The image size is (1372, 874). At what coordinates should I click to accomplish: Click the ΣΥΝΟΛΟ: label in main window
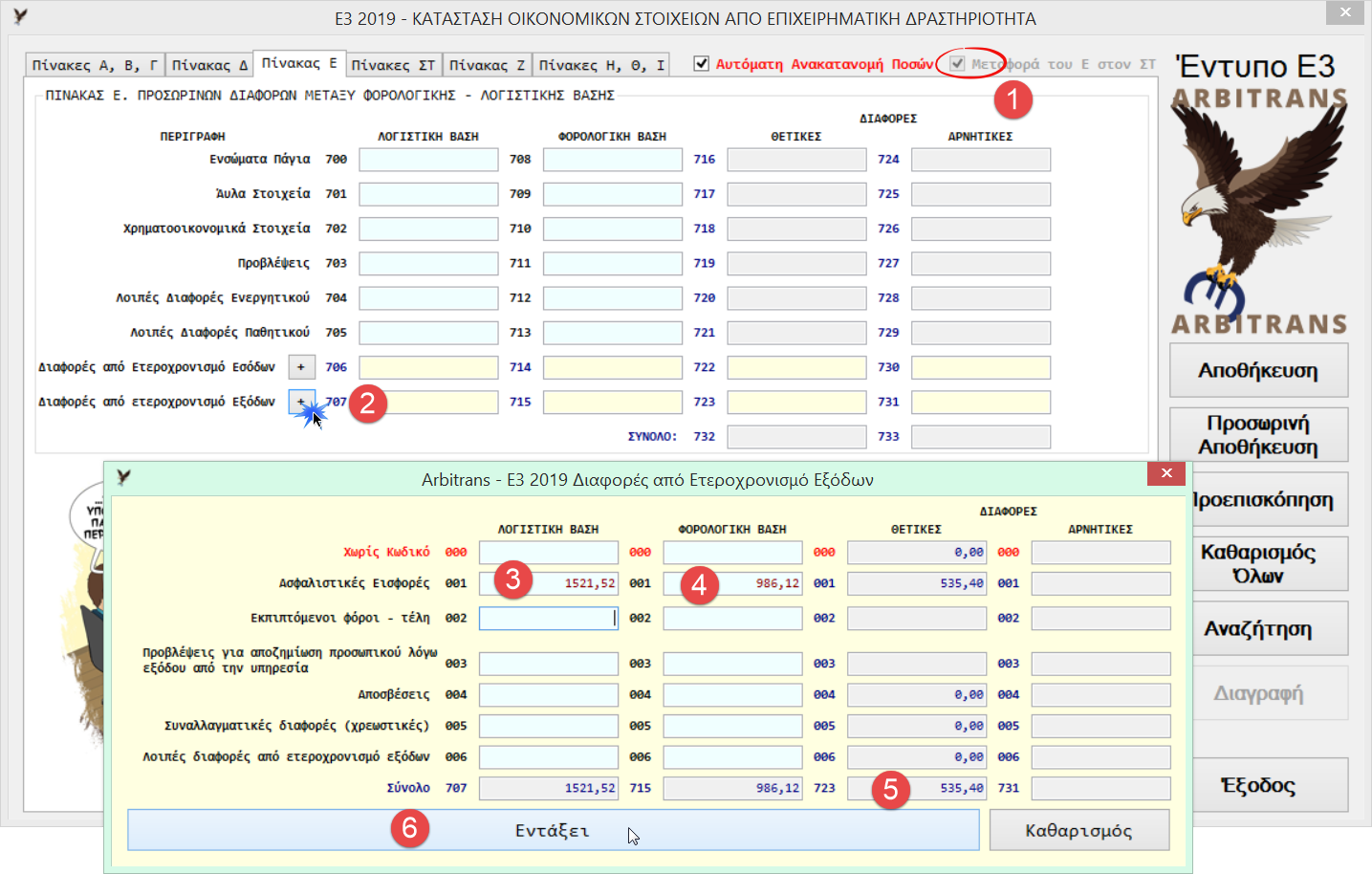(652, 436)
